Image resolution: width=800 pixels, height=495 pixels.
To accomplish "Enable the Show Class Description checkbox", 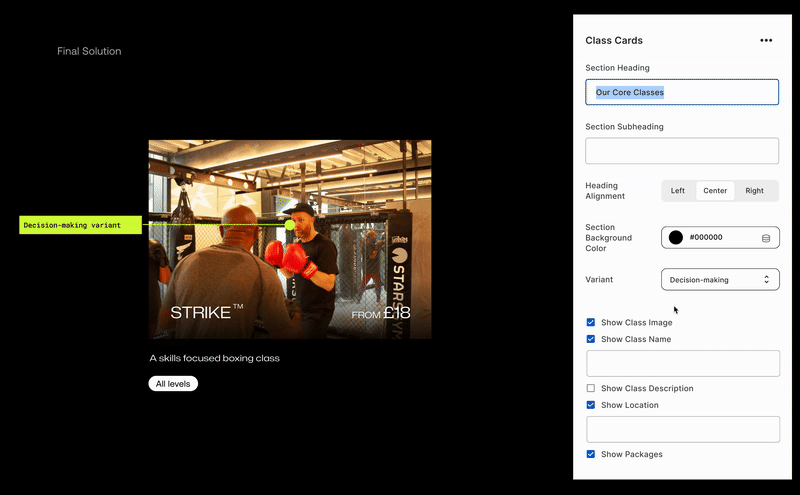I will point(591,388).
